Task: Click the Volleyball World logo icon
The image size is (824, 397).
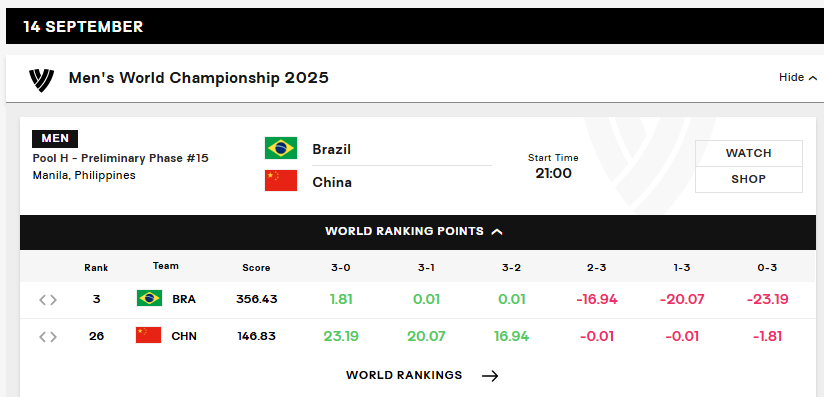Action: (42, 80)
